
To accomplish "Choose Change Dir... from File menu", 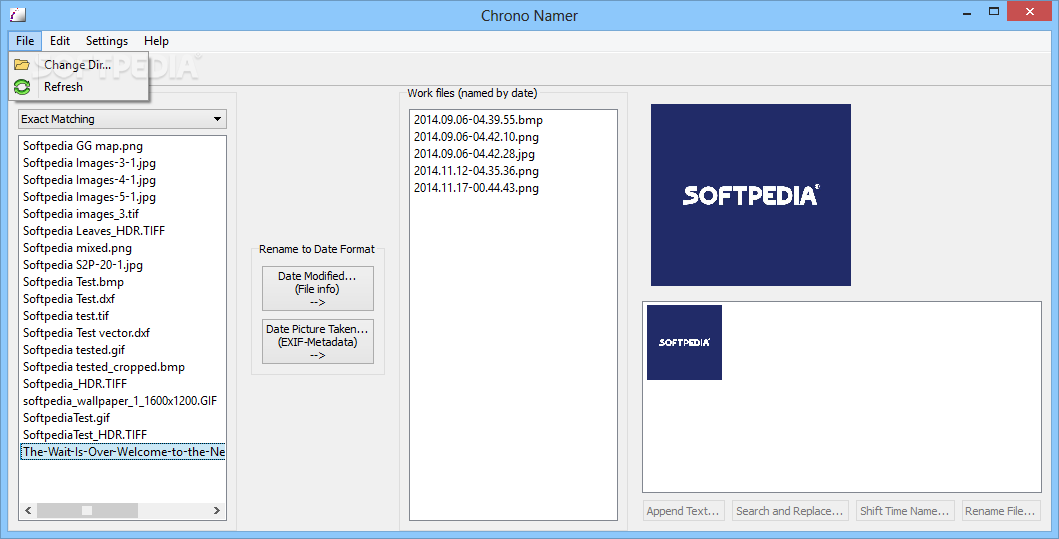I will coord(78,65).
